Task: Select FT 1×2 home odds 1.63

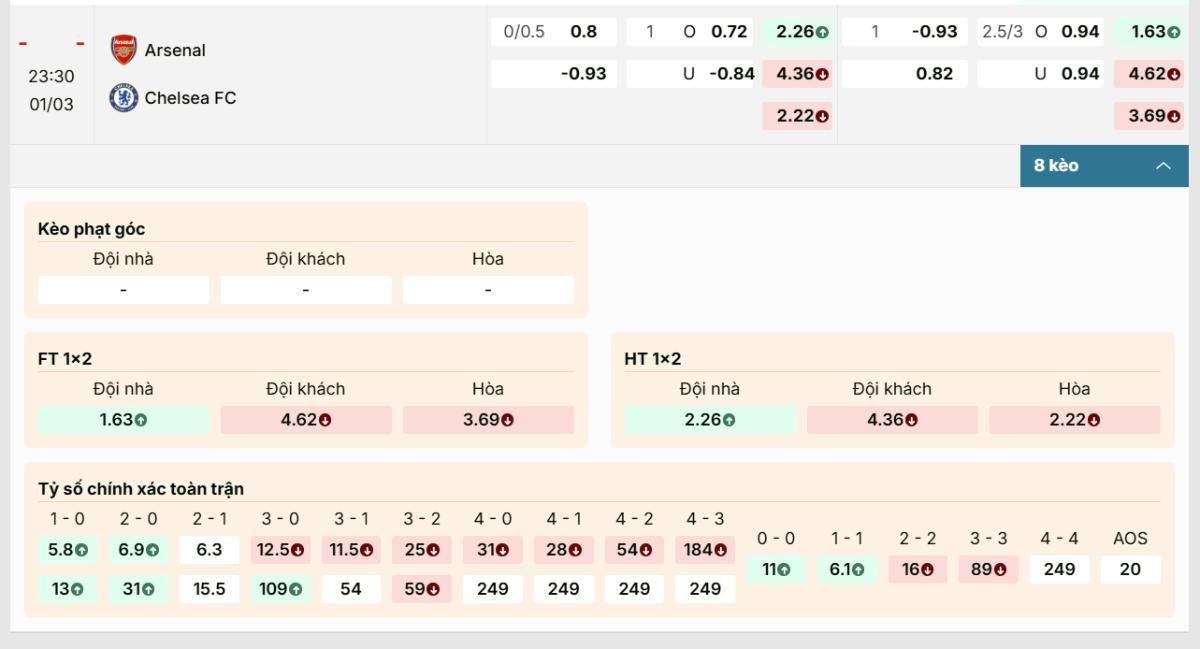Action: 124,420
